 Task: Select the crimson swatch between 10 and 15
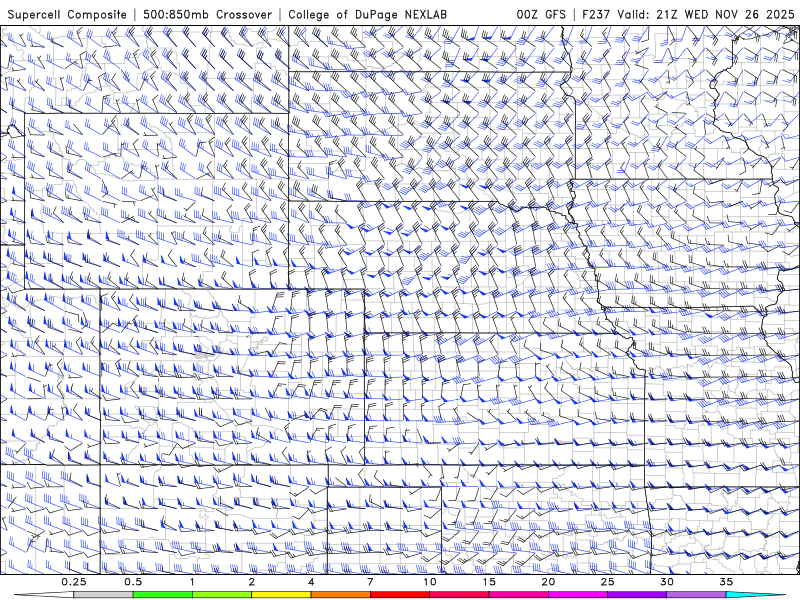tap(459, 595)
